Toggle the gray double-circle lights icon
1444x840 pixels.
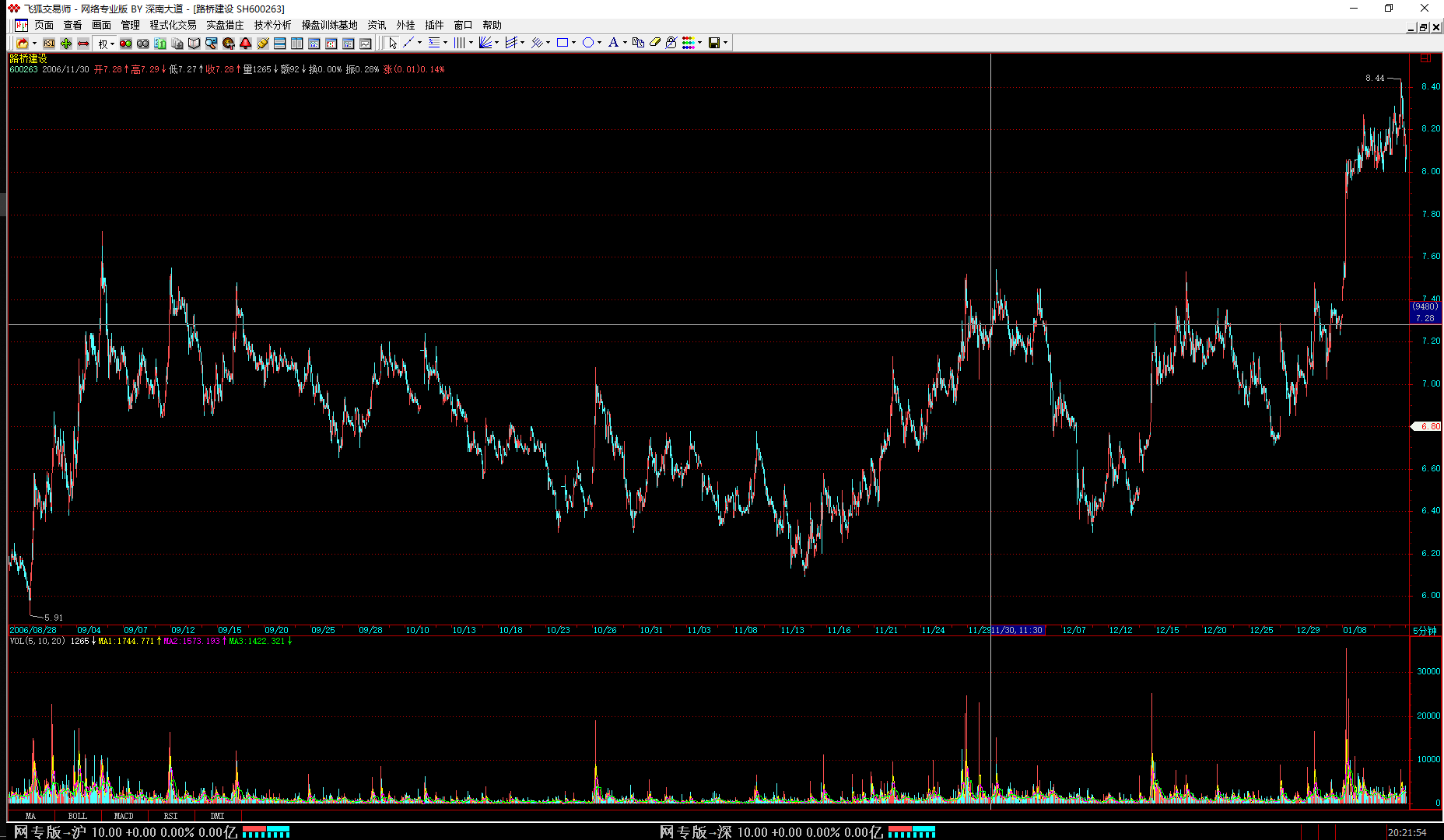143,44
